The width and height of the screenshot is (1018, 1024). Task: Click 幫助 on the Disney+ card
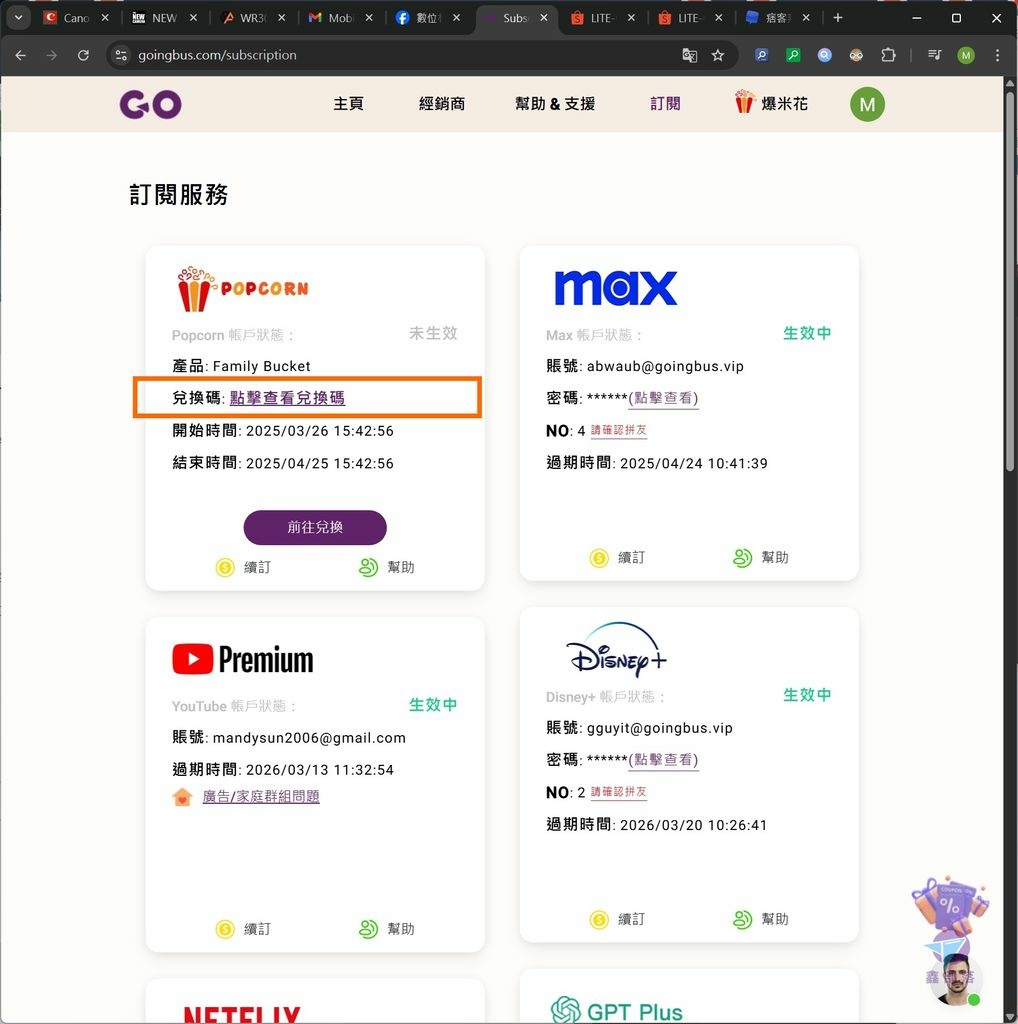[761, 919]
